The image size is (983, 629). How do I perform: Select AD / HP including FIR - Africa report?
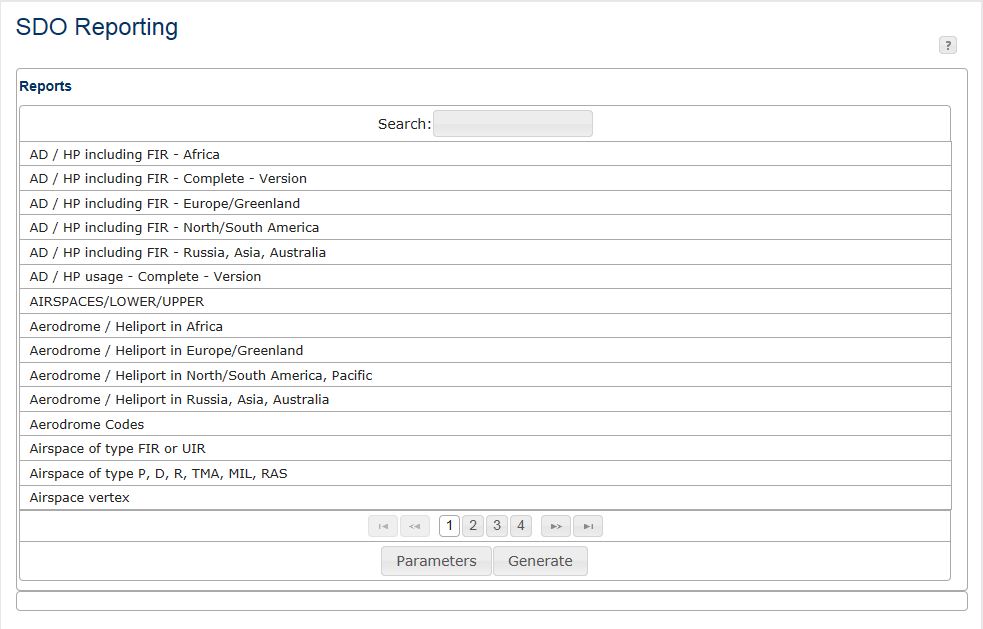click(x=485, y=154)
